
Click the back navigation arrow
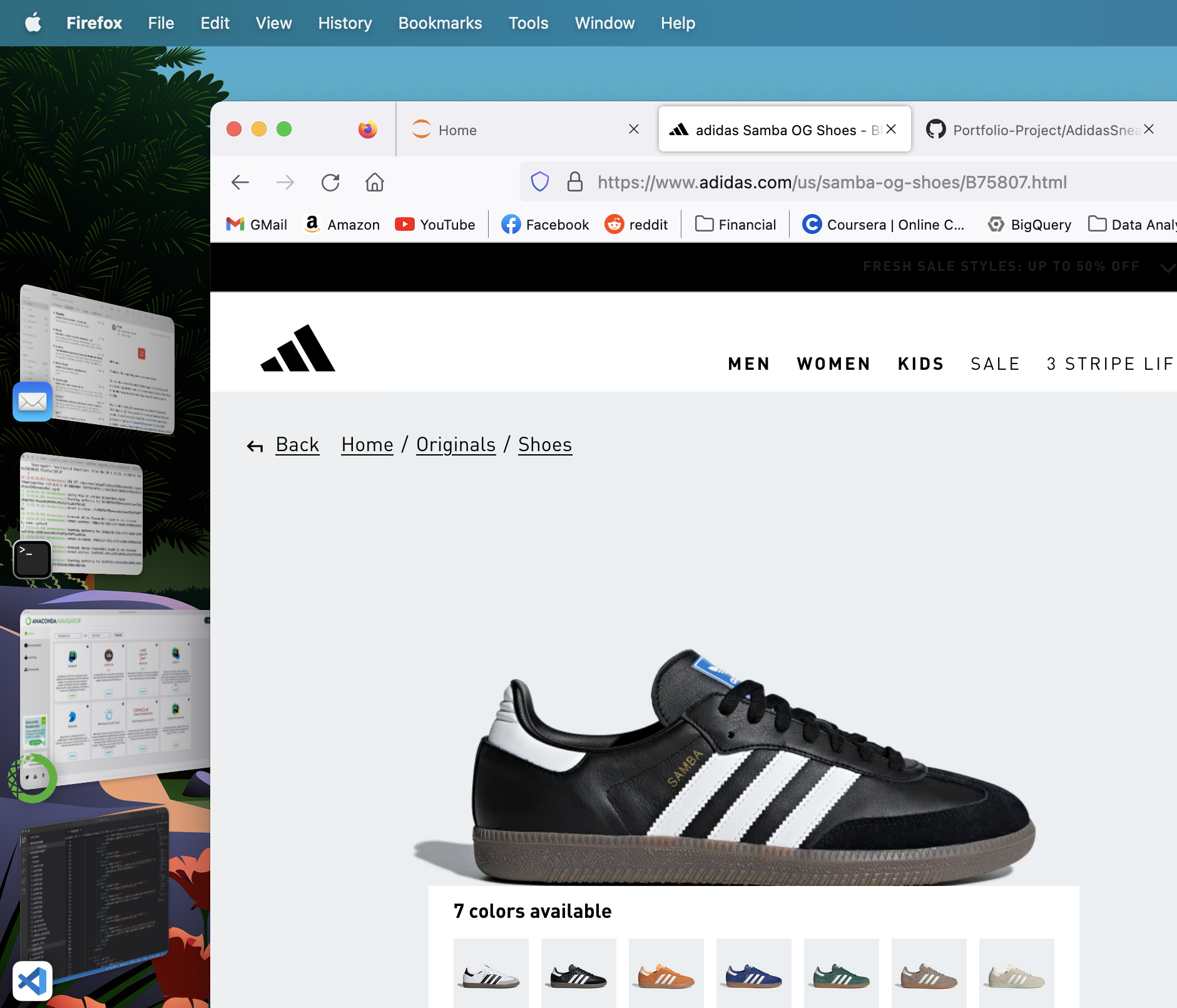[240, 183]
